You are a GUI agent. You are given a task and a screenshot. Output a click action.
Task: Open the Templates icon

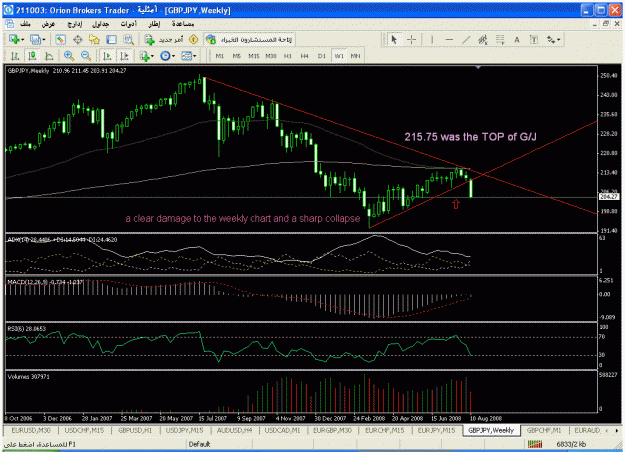186,56
